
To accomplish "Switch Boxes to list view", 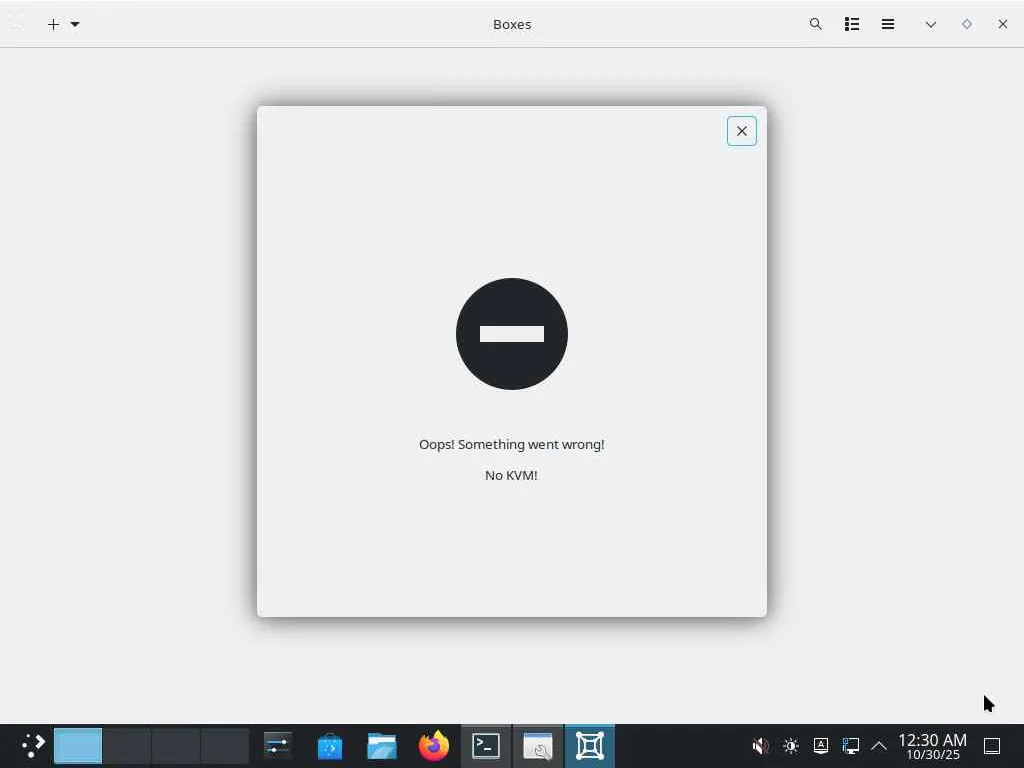I will click(x=852, y=24).
